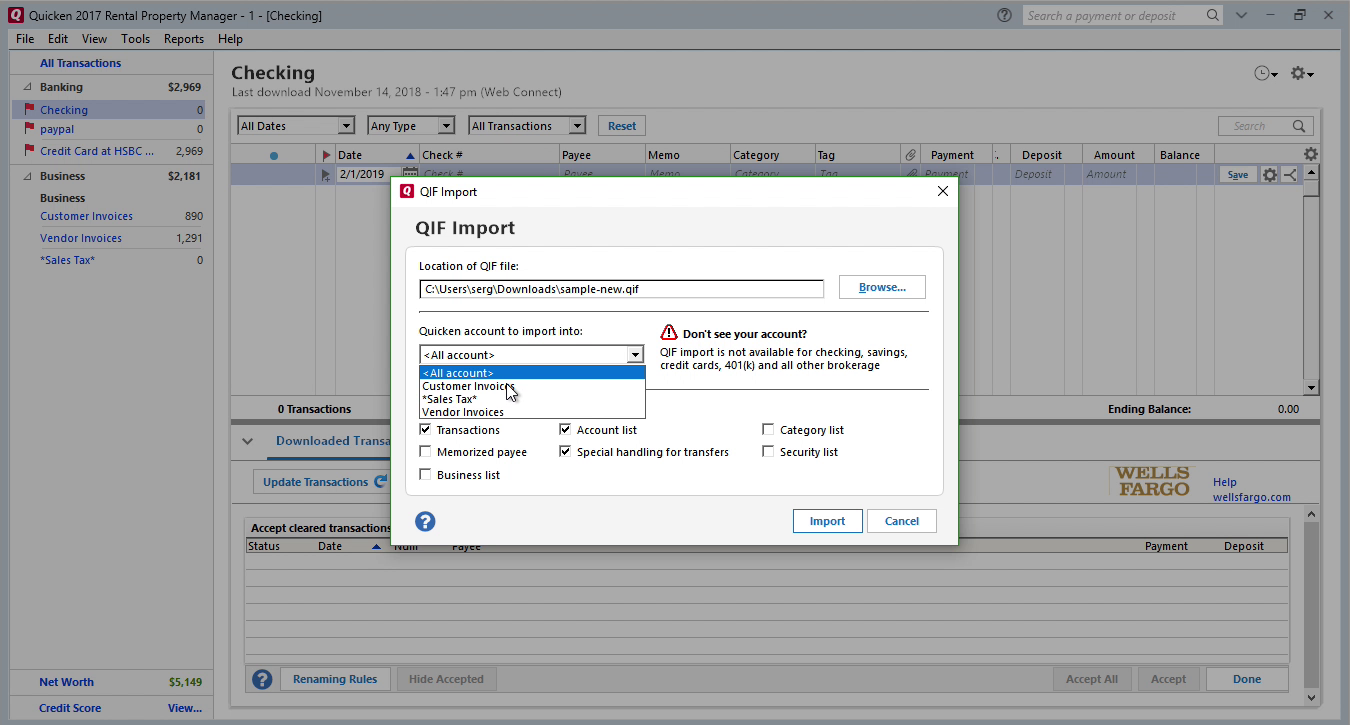Image resolution: width=1350 pixels, height=725 pixels.
Task: Toggle the Transactions checkbox
Action: click(425, 430)
